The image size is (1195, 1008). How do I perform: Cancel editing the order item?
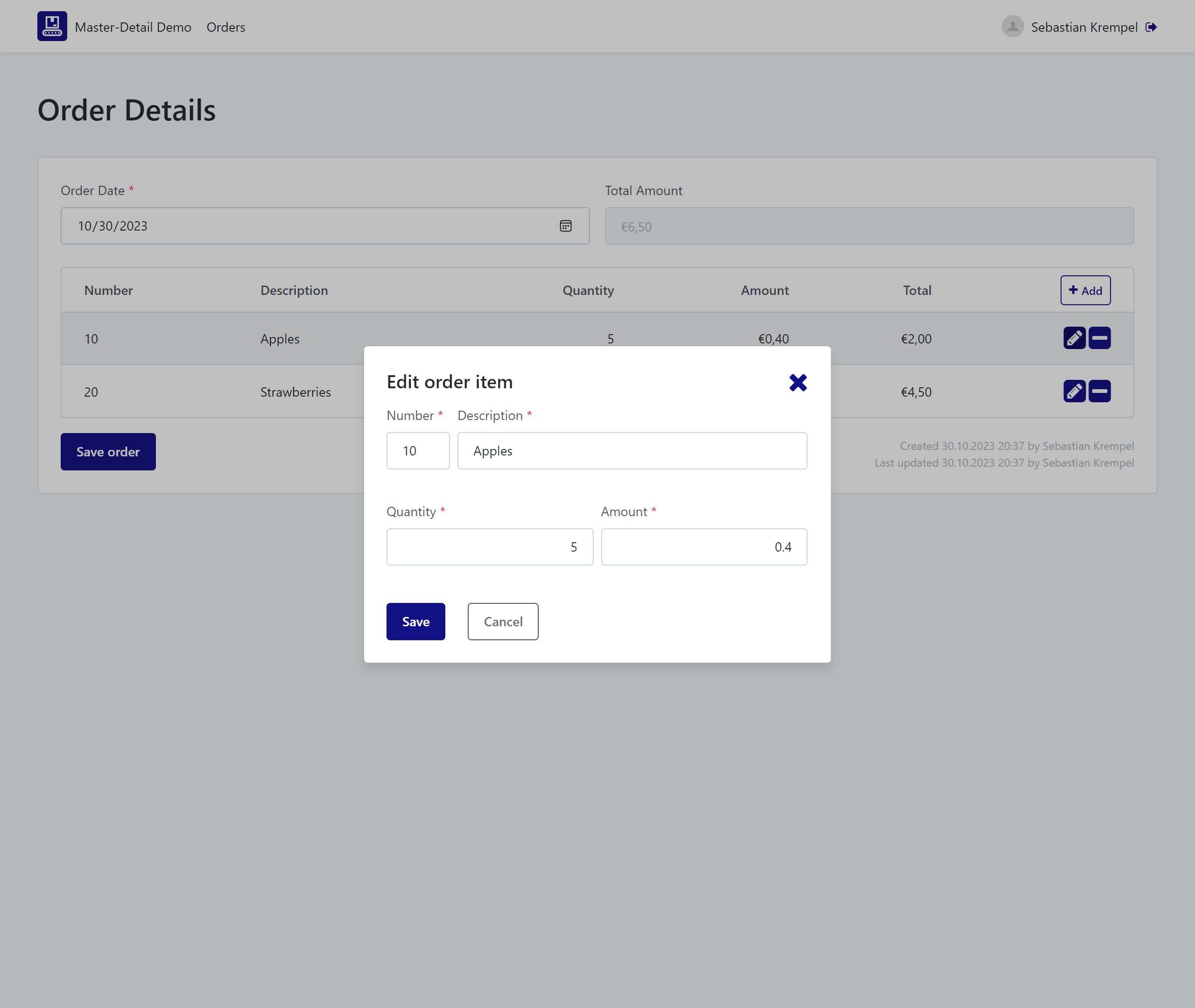502,621
